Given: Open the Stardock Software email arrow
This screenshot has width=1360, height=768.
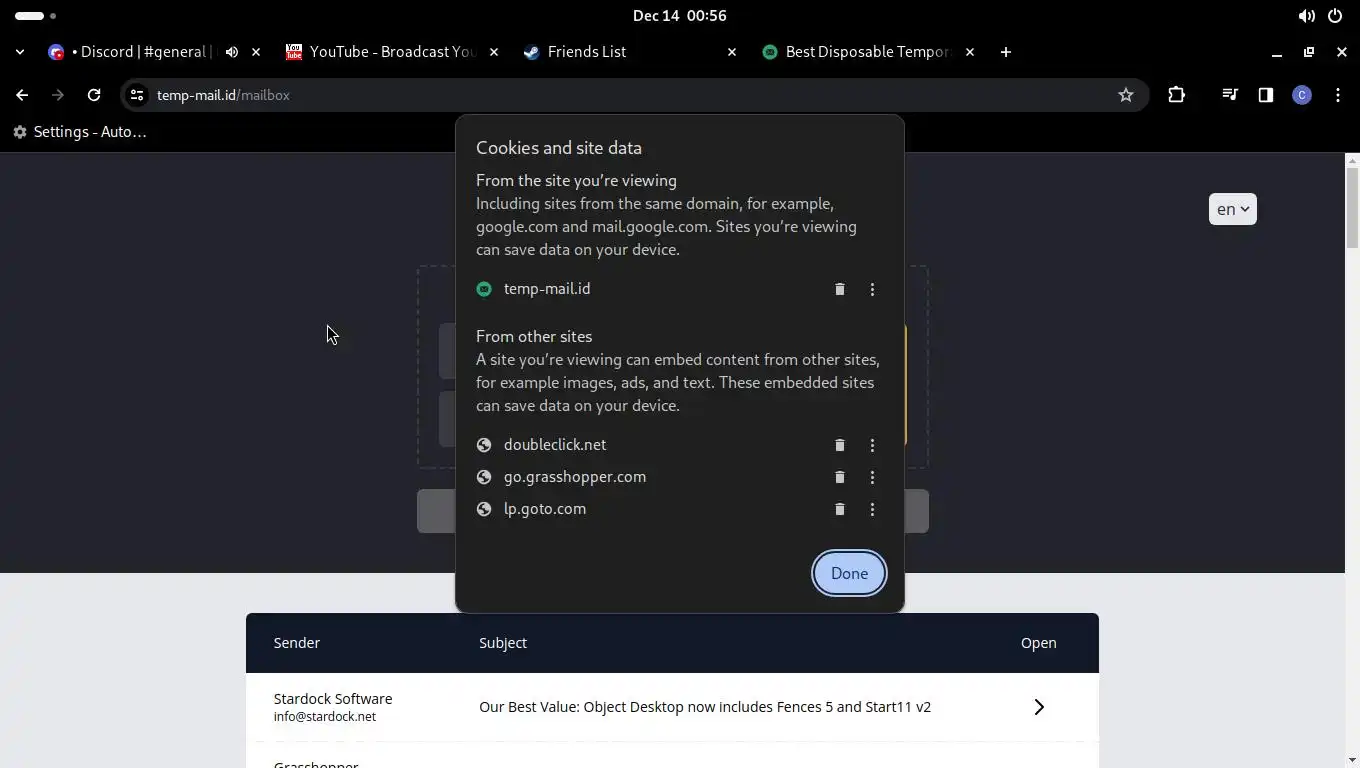Looking at the screenshot, I should (x=1039, y=707).
